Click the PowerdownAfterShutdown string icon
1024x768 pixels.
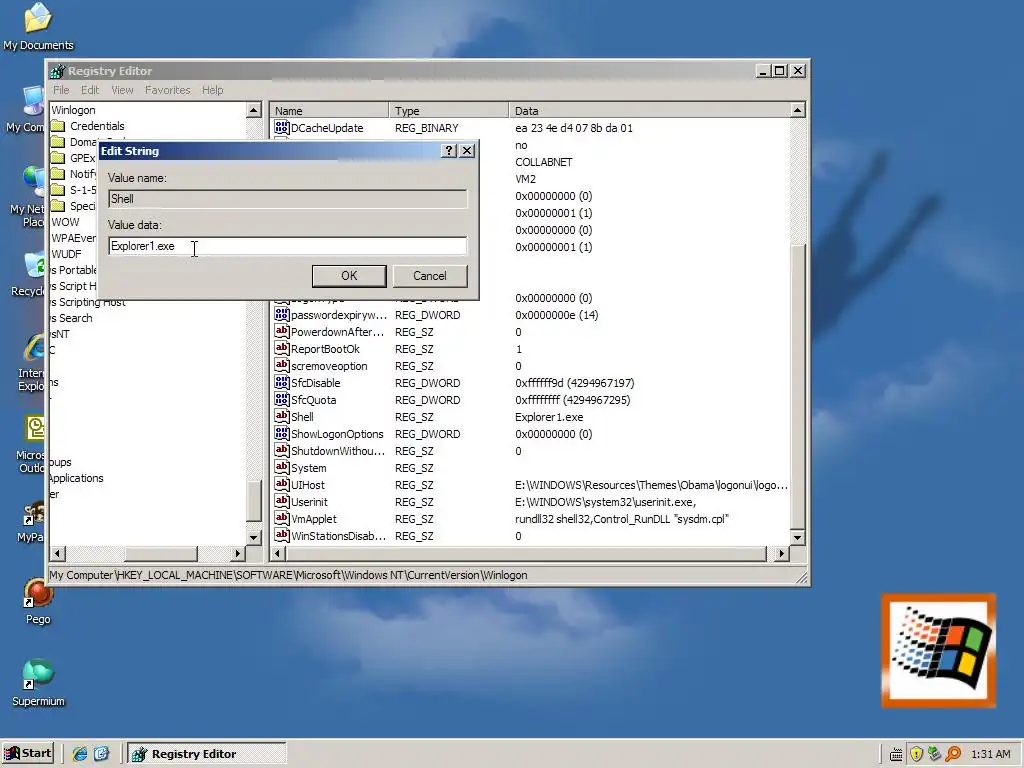[281, 331]
